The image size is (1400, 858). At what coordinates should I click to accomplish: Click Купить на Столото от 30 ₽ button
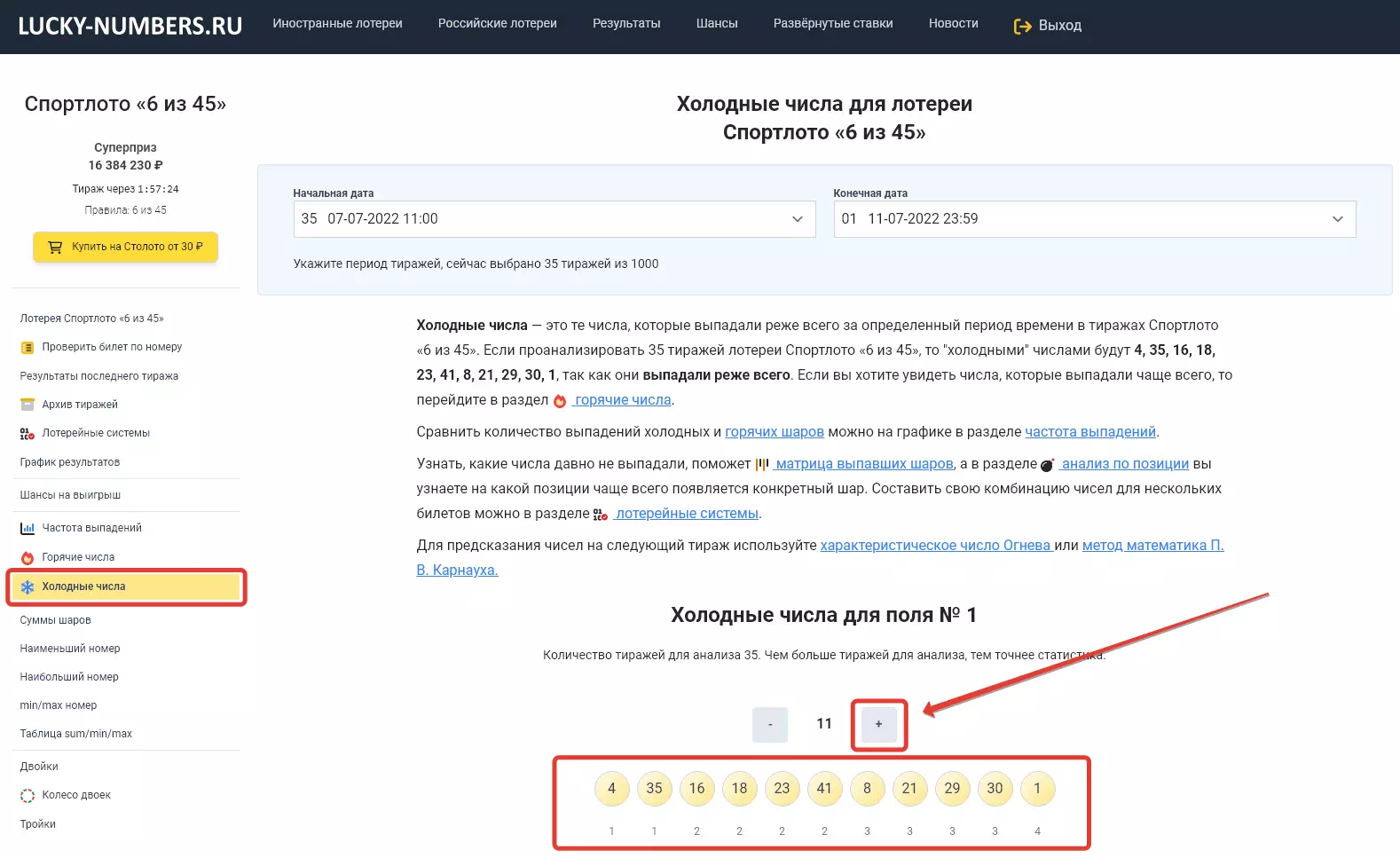pyautogui.click(x=125, y=247)
